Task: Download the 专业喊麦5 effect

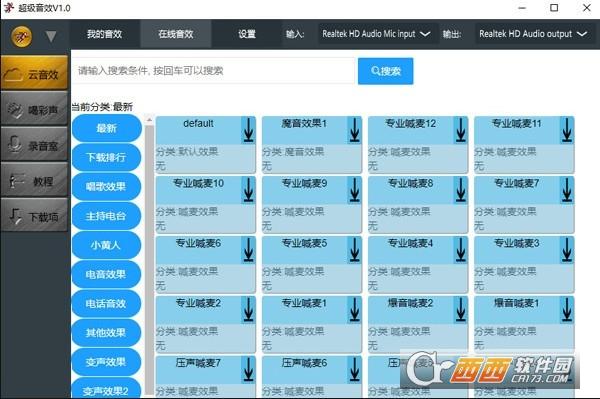Action: click(355, 250)
